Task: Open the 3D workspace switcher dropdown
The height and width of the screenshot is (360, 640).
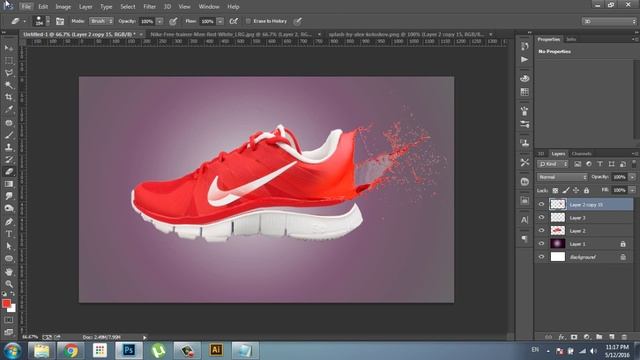Action: [x=609, y=21]
